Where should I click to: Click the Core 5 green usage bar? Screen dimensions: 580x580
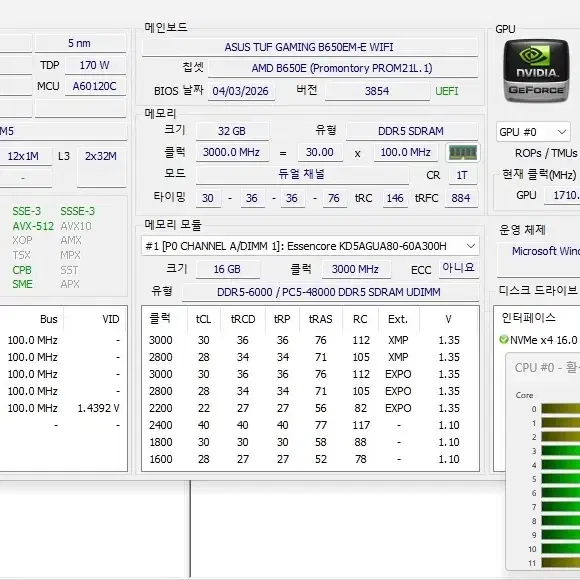click(560, 479)
